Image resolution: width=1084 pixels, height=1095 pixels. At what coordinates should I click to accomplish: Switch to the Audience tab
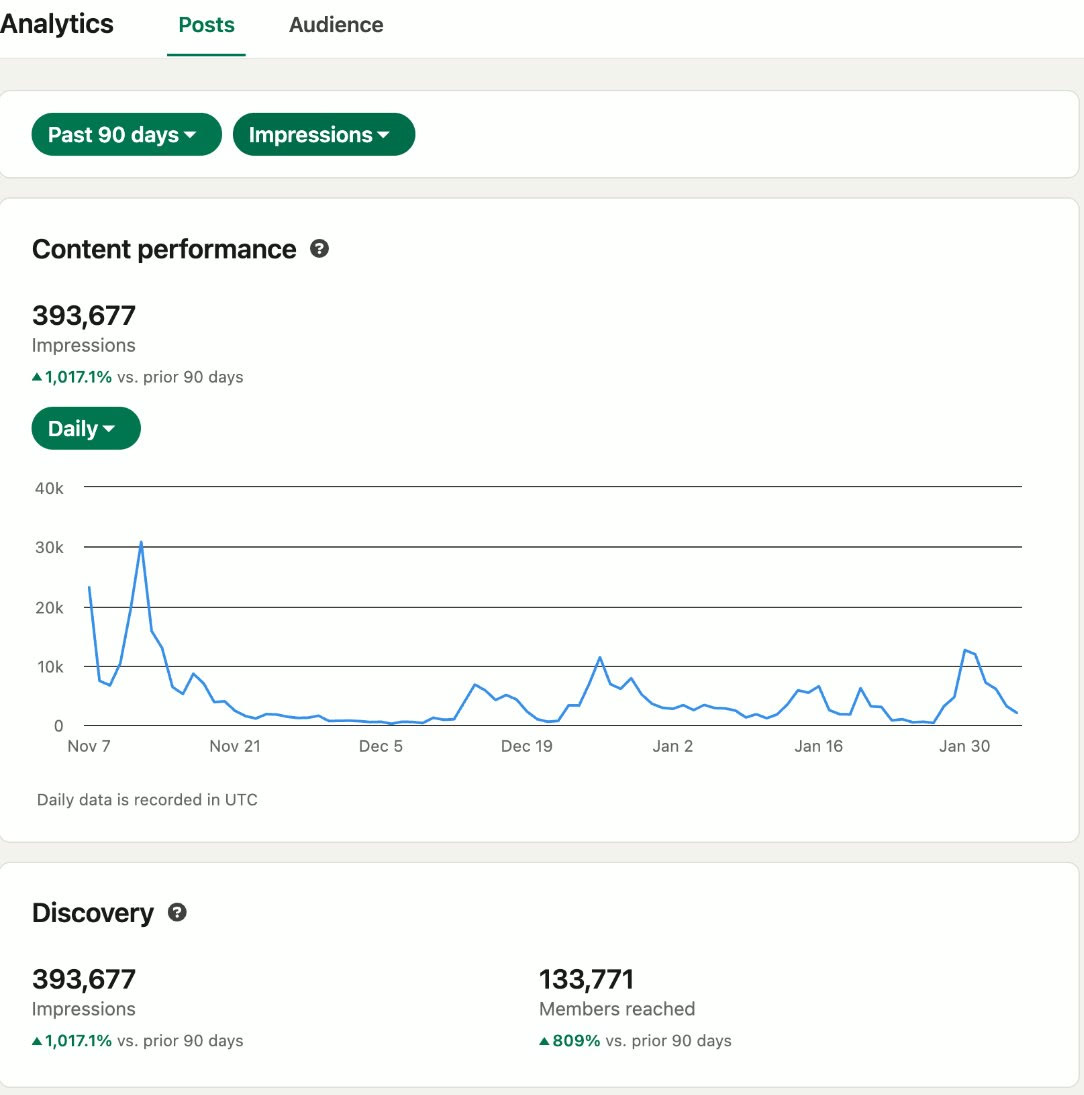pos(336,25)
